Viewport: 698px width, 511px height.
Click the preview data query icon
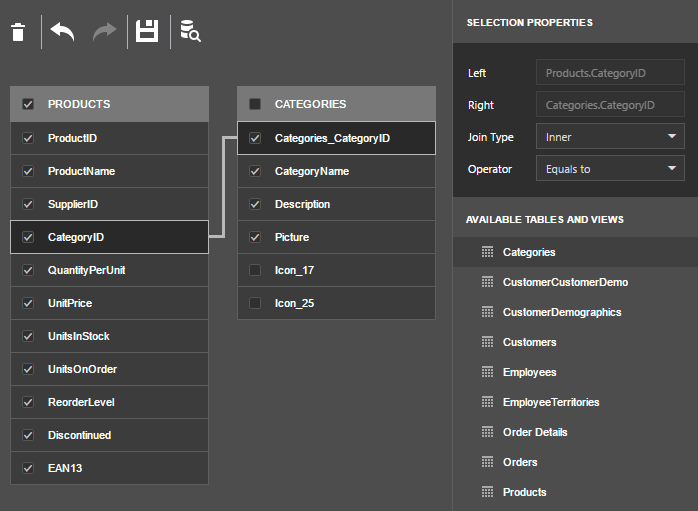190,32
